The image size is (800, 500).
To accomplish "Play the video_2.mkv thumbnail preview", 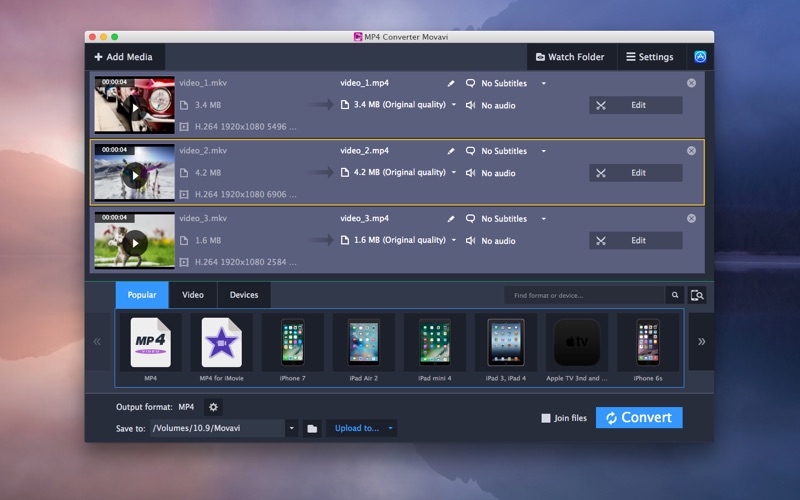I will 135,176.
